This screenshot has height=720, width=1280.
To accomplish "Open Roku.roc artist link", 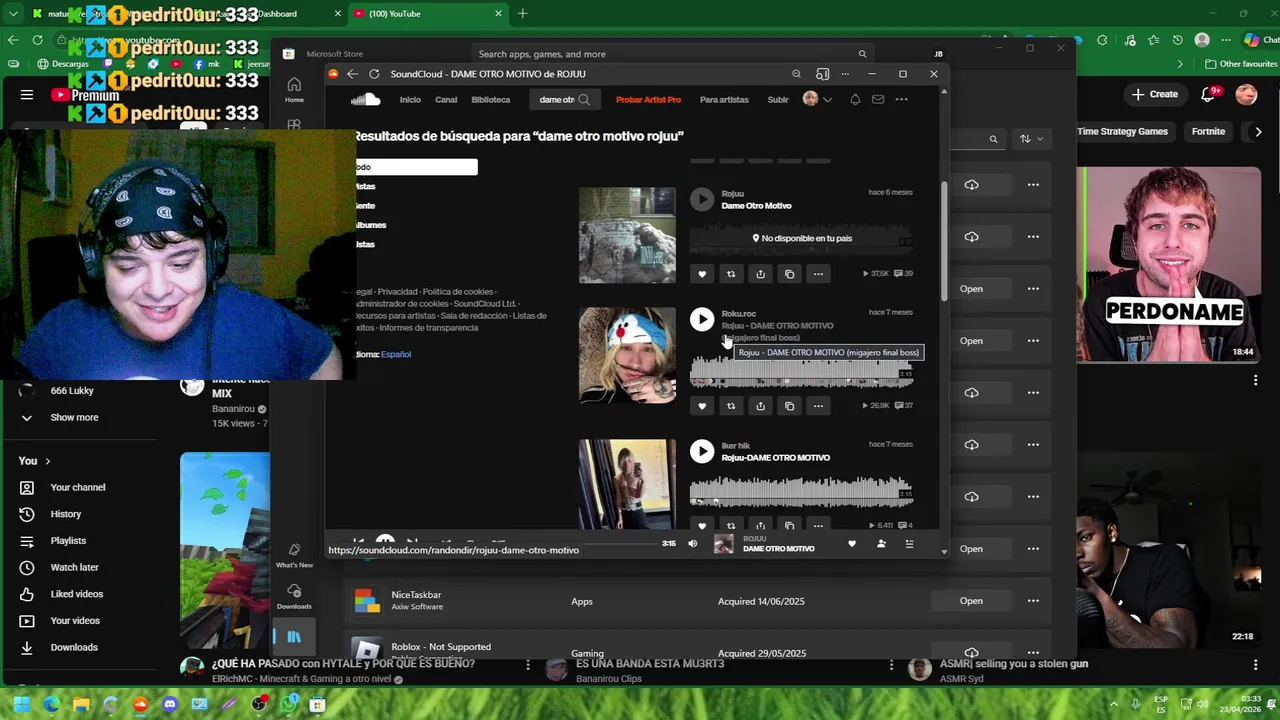I will (739, 314).
